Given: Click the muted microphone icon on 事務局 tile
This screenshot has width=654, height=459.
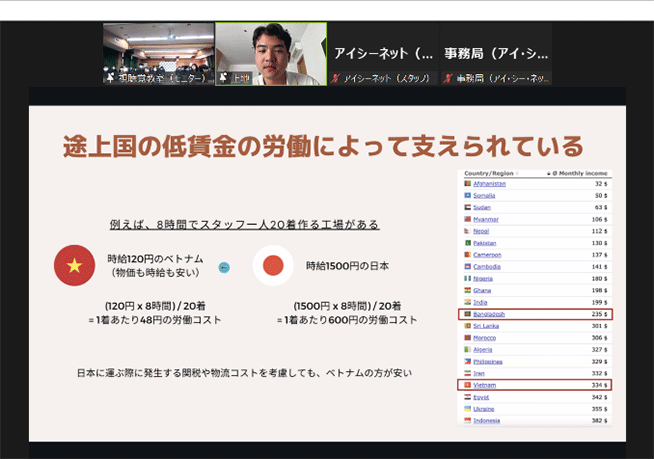Looking at the screenshot, I should (x=448, y=78).
